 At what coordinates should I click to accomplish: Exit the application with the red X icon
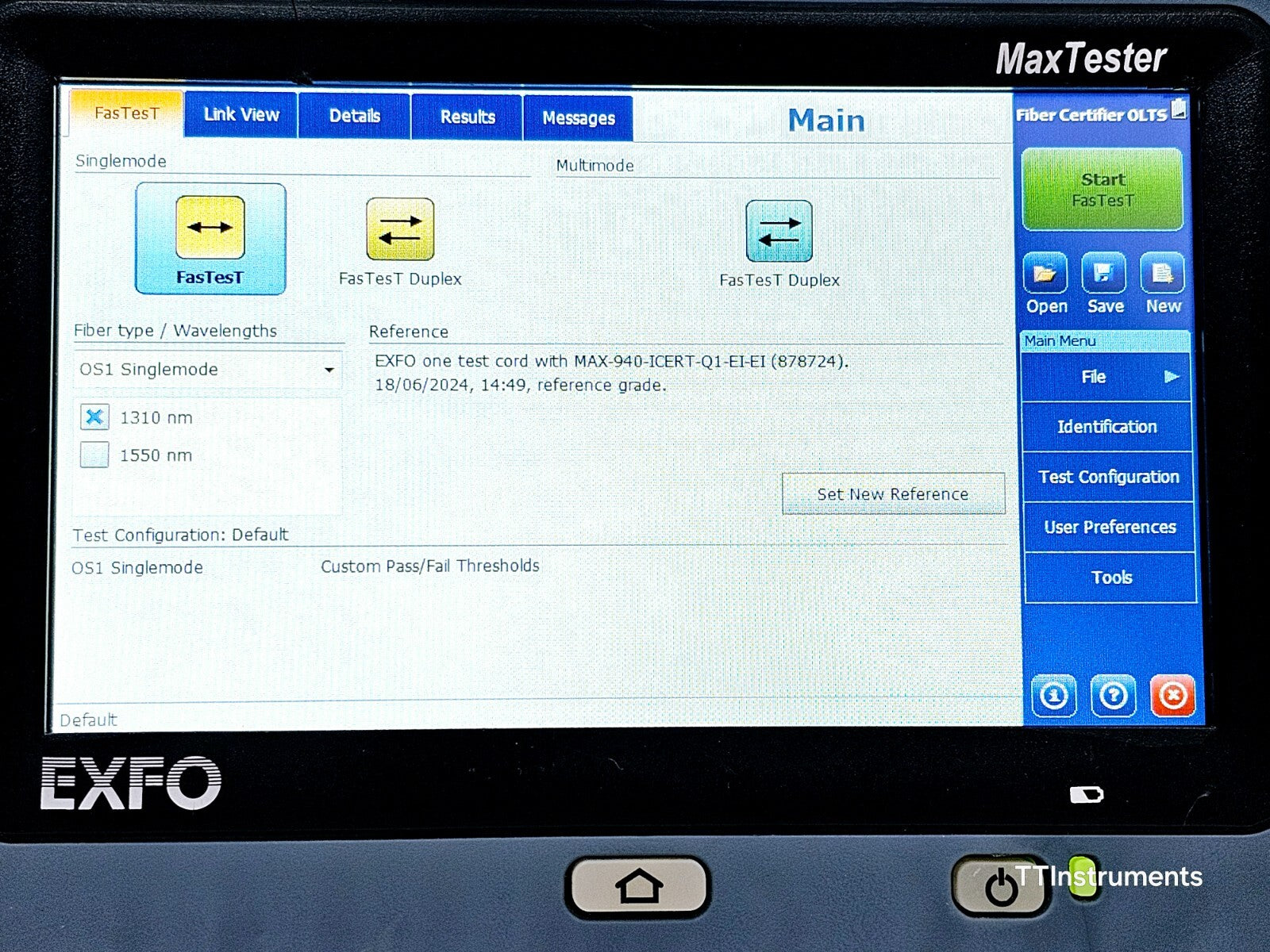tap(1173, 696)
